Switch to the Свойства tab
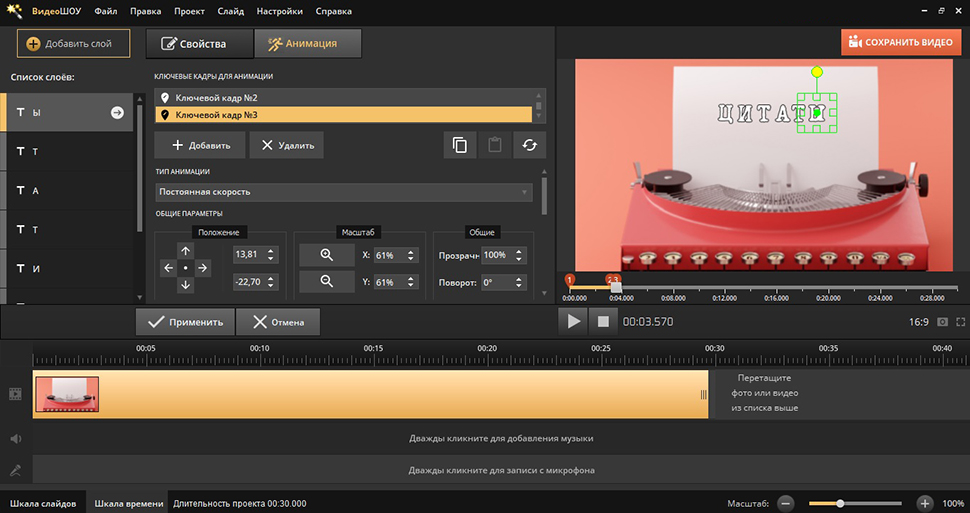This screenshot has width=970, height=513. (199, 44)
